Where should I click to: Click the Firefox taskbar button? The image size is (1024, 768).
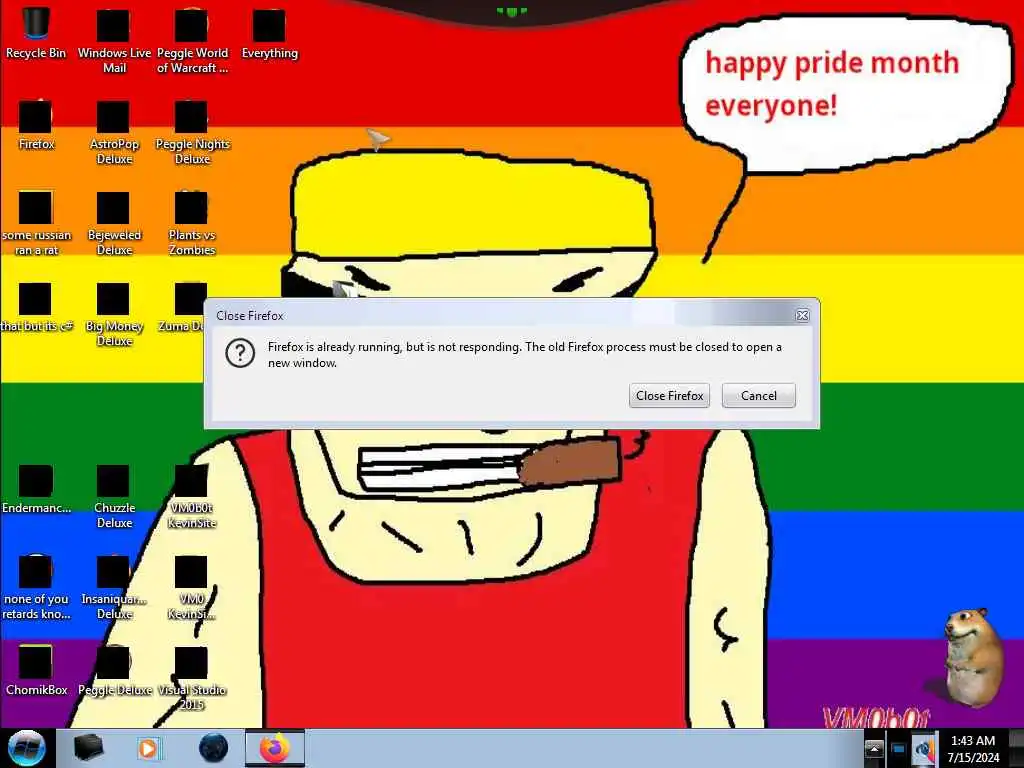(x=275, y=748)
